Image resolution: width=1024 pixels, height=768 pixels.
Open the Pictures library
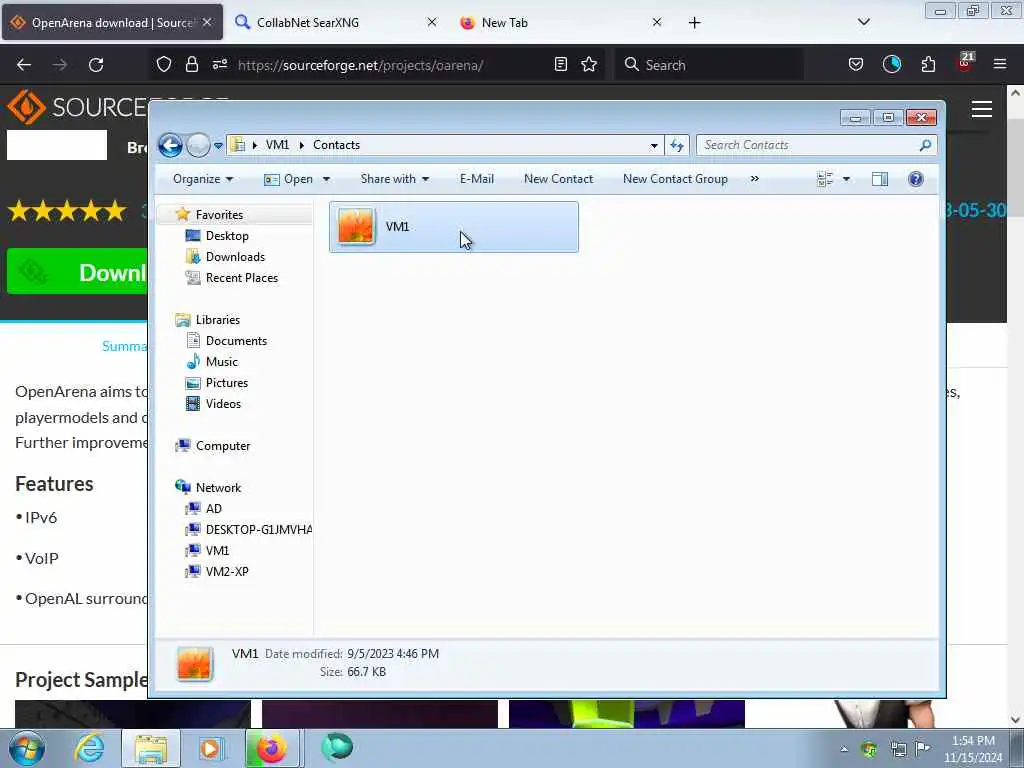pos(227,383)
